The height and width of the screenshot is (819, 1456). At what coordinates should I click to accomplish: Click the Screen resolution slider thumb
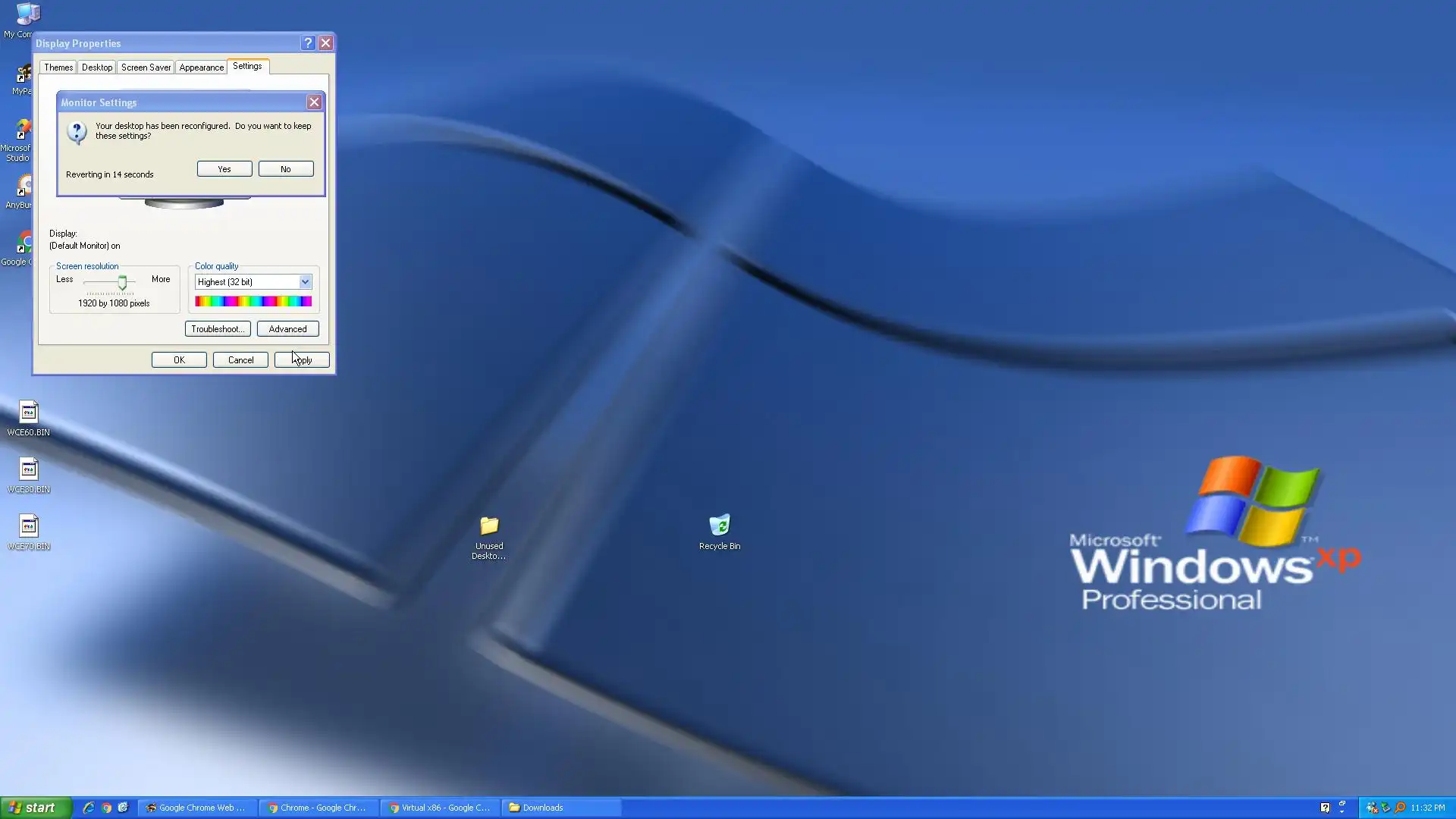(x=122, y=283)
